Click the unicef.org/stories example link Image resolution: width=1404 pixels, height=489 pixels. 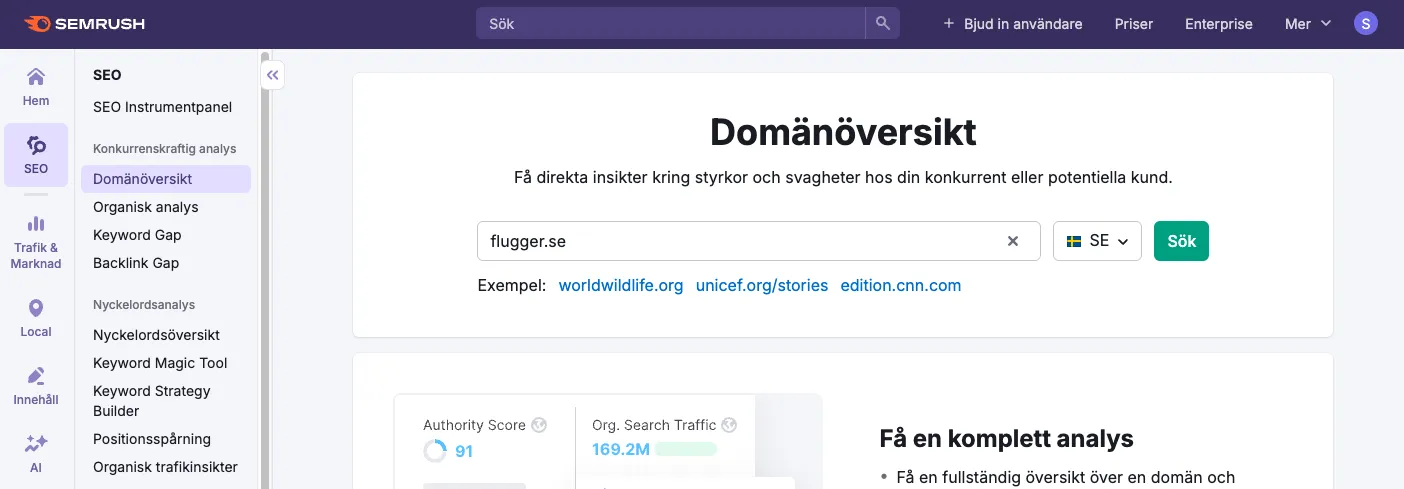pos(762,285)
